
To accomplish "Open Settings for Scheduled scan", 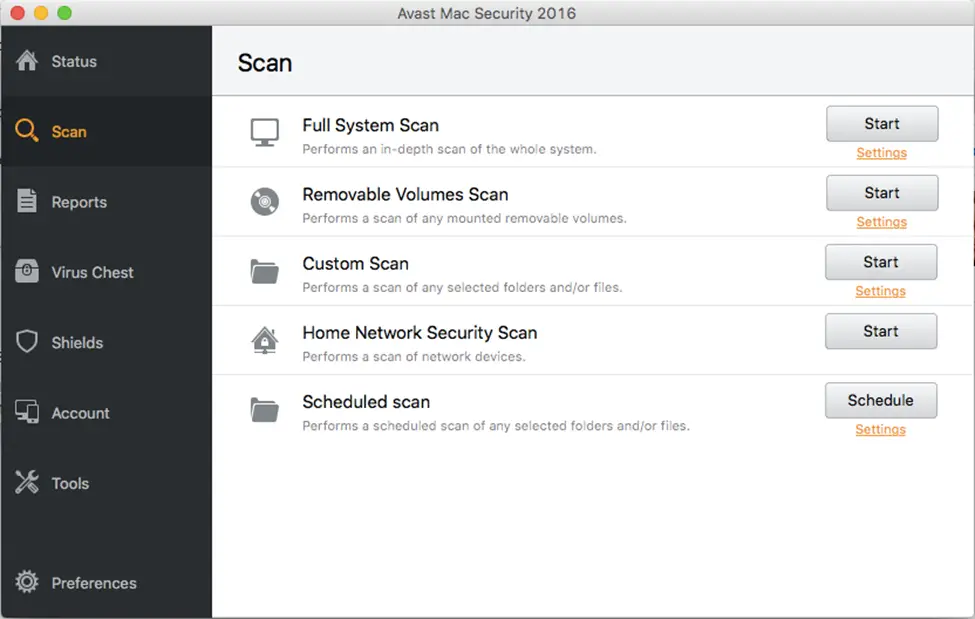I will click(x=880, y=429).
